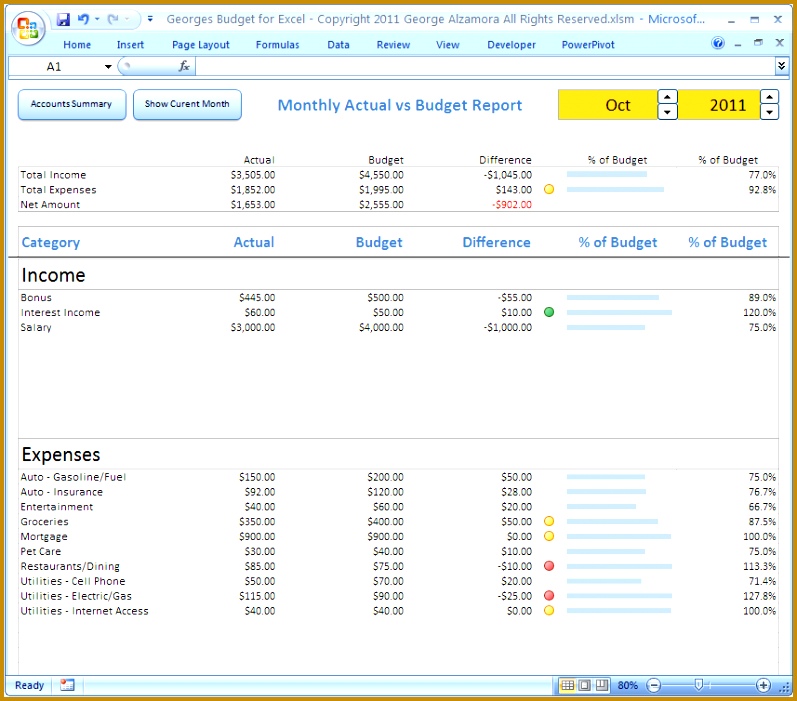Select the Expenses section heading
This screenshot has height=701, width=797.
(x=61, y=454)
